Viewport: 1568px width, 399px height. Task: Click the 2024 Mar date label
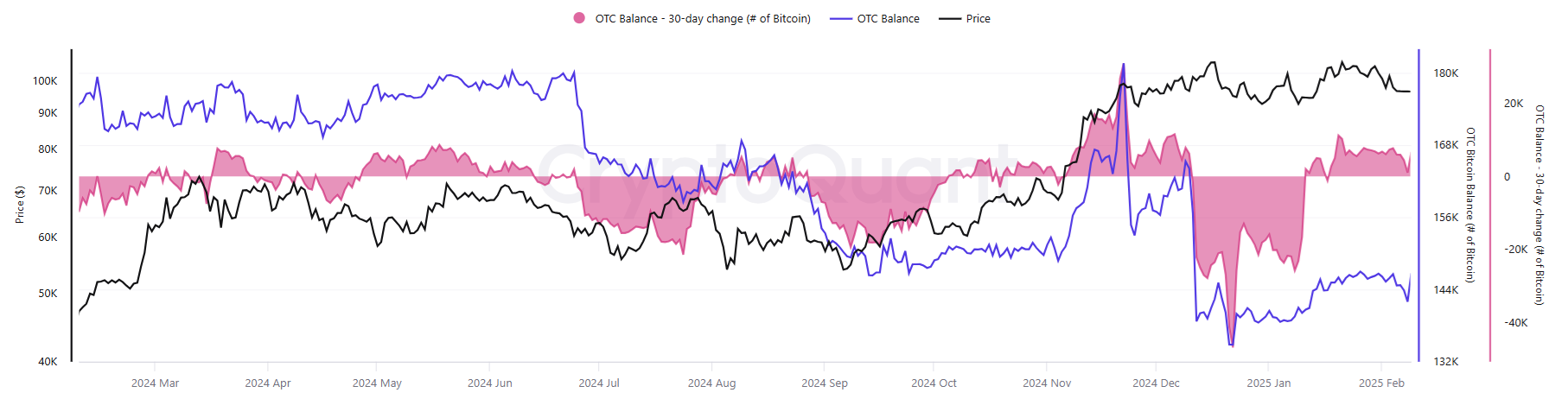155,383
